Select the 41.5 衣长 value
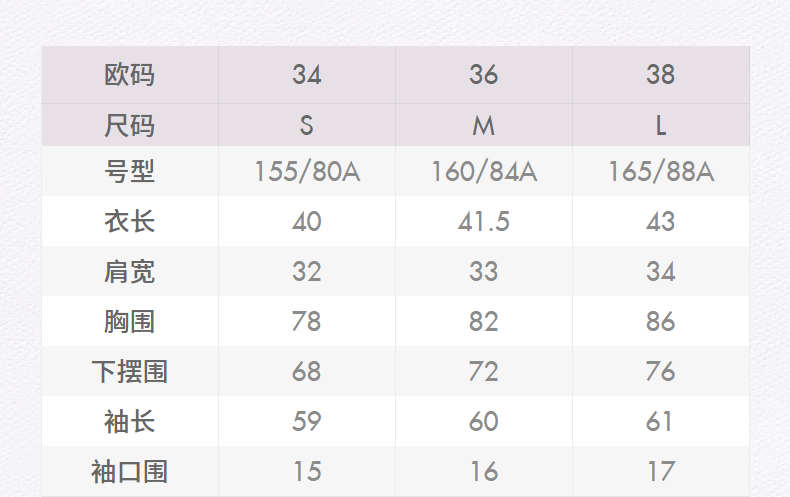Image resolution: width=790 pixels, height=497 pixels. click(x=484, y=221)
